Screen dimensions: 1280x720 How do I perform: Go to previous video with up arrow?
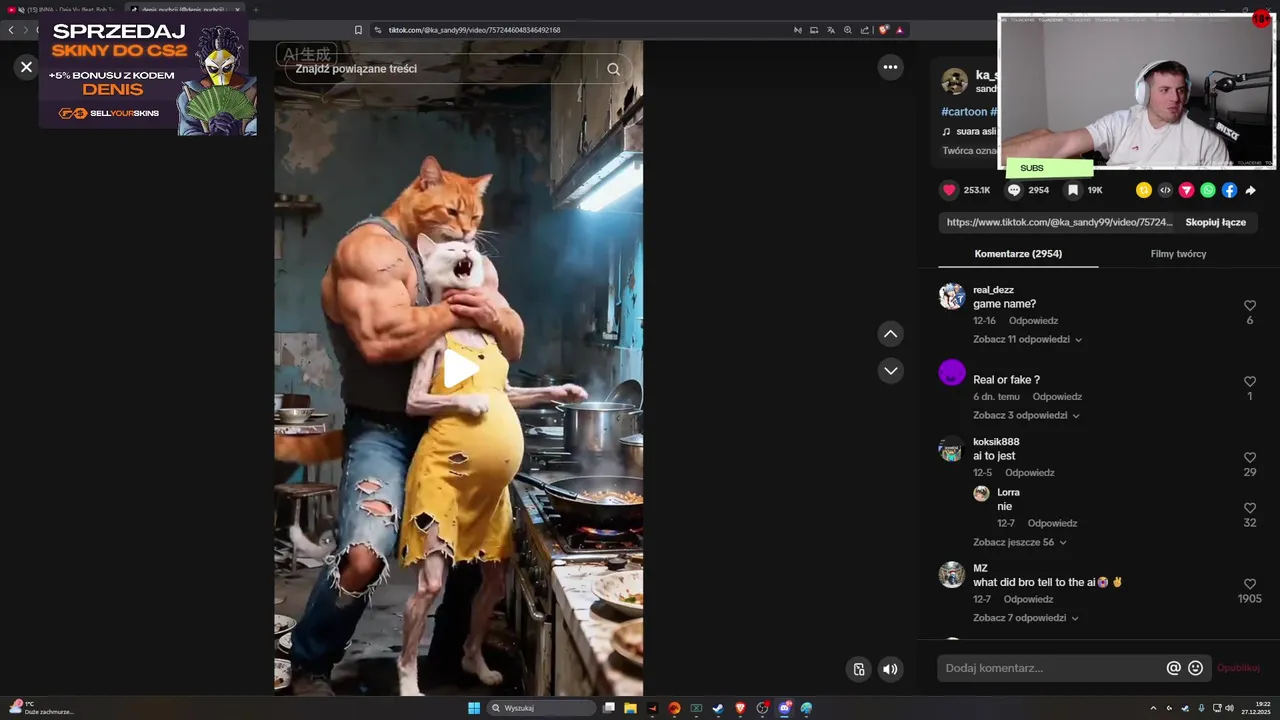click(x=890, y=334)
